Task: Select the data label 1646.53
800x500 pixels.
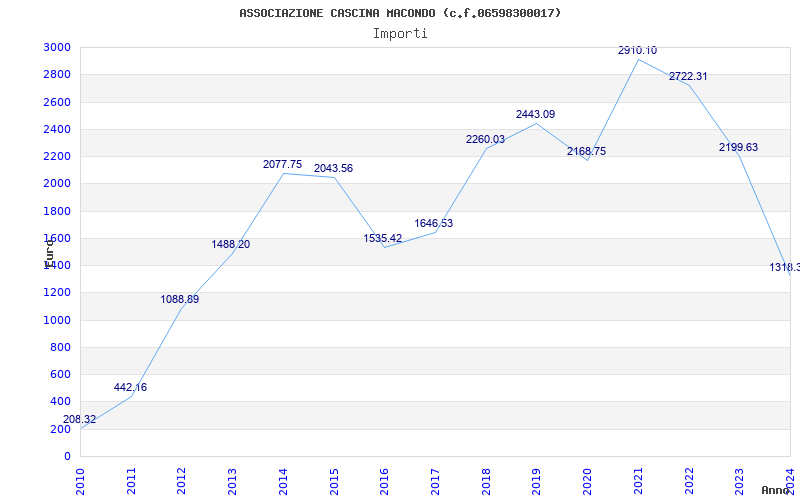Action: [x=433, y=223]
